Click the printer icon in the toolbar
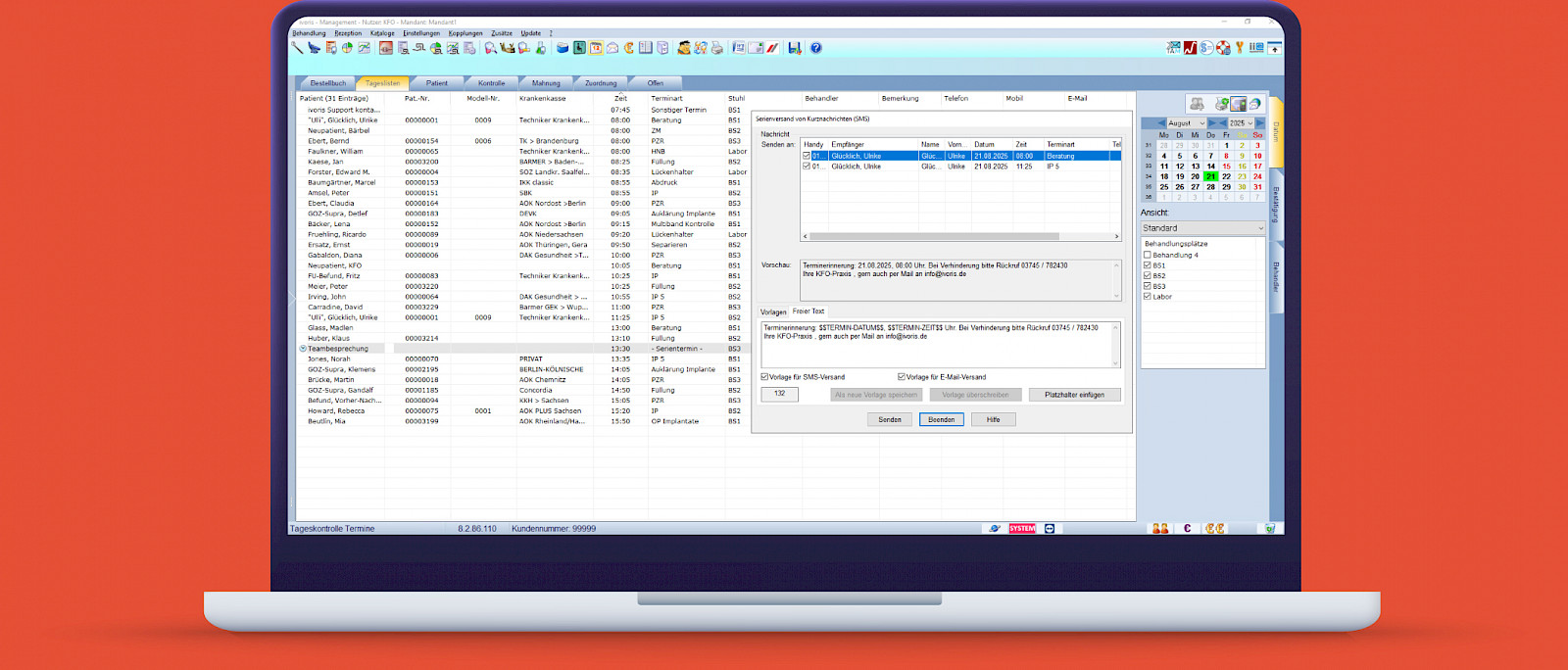 pyautogui.click(x=716, y=48)
